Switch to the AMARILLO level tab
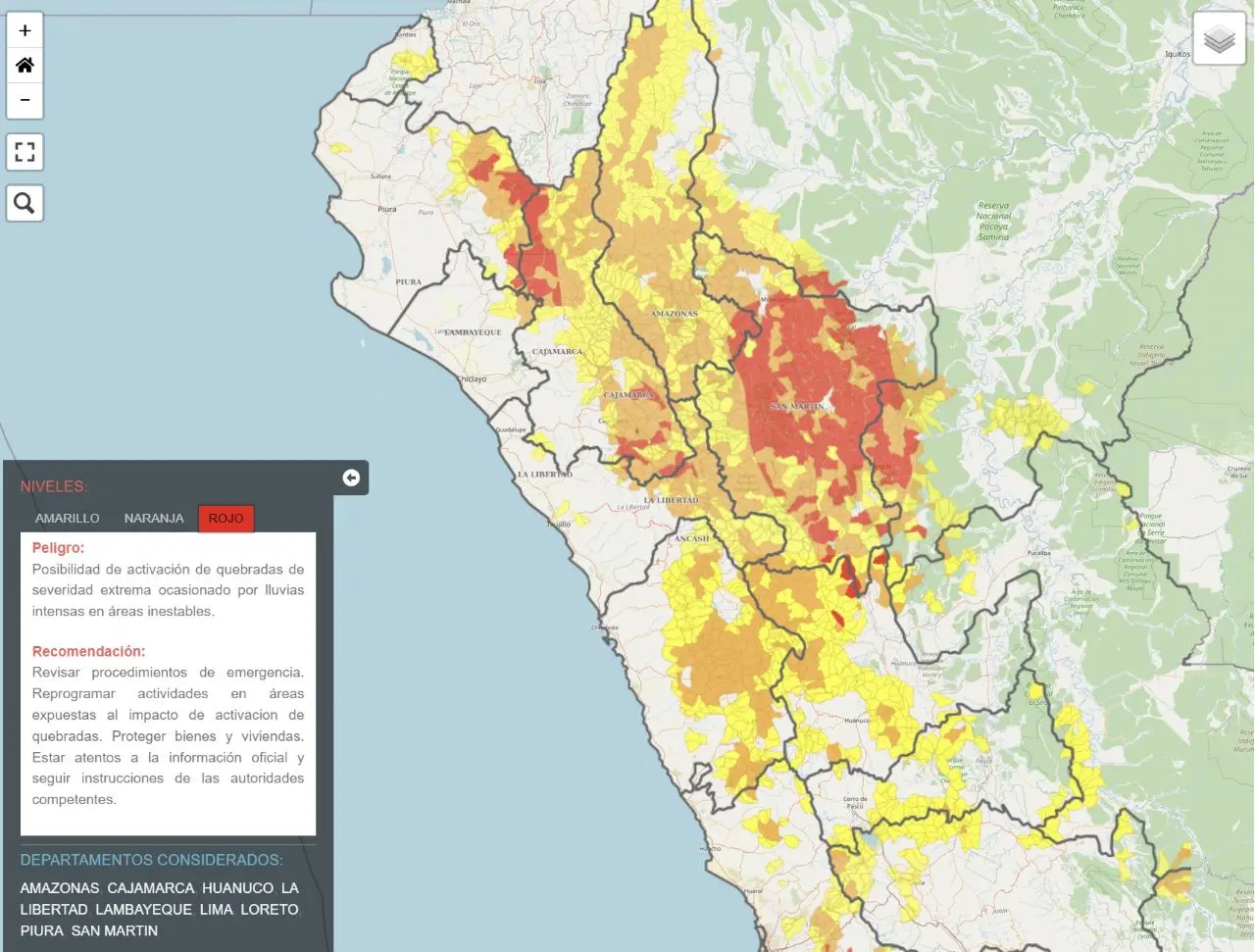The width and height of the screenshot is (1255, 952). [67, 518]
